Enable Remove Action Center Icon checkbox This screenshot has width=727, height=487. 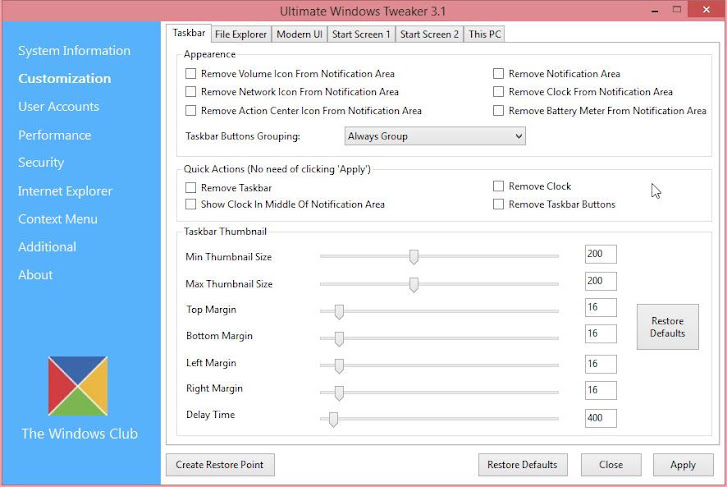pyautogui.click(x=191, y=110)
